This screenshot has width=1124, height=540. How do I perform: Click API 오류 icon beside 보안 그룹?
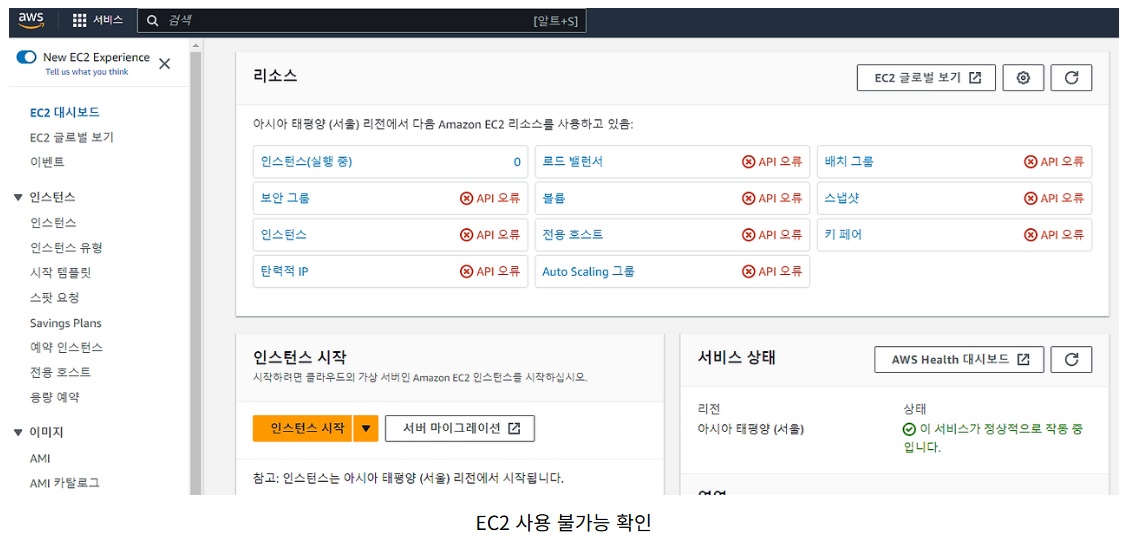coord(467,198)
